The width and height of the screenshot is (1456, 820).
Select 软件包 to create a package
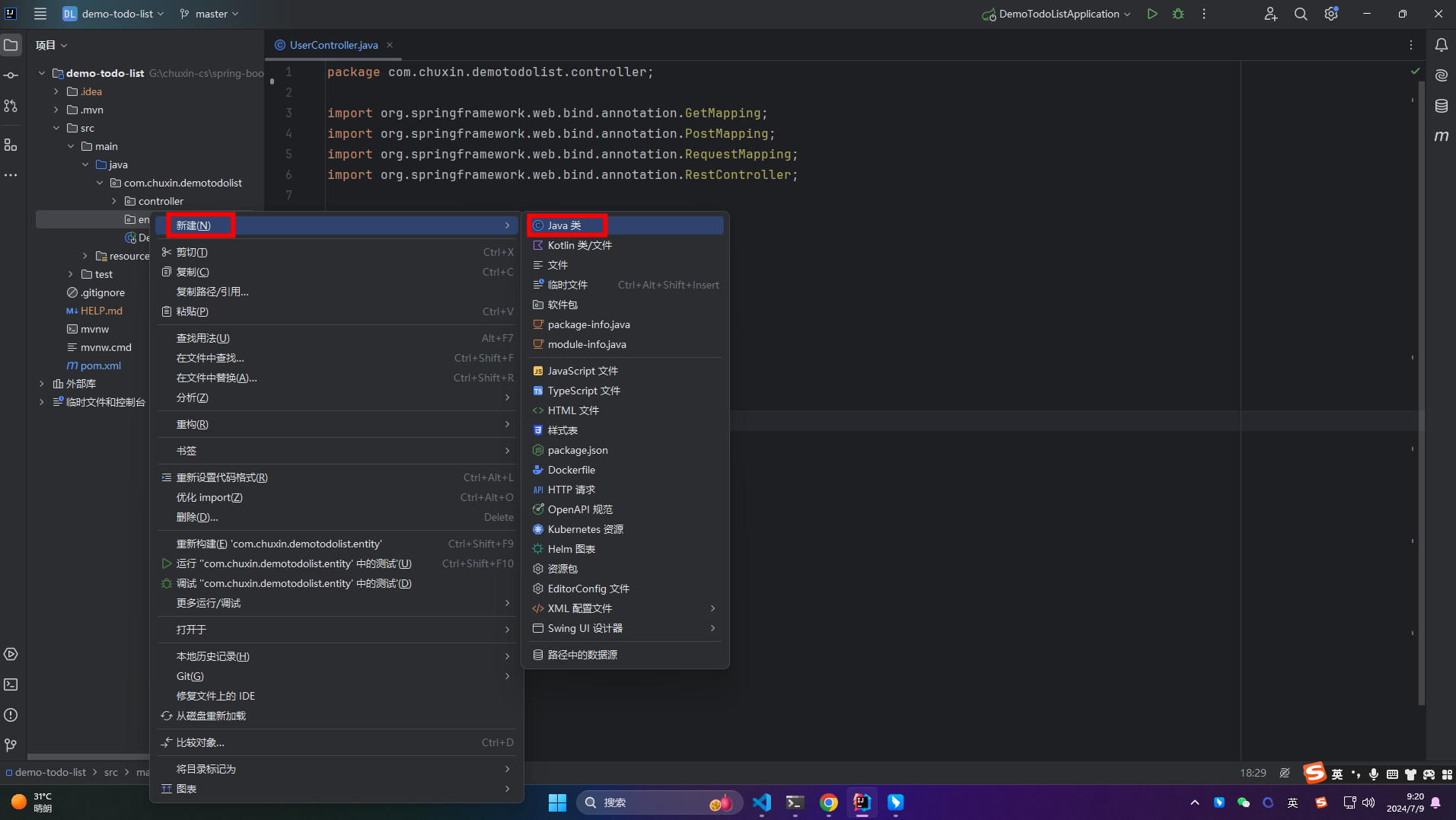click(x=625, y=305)
